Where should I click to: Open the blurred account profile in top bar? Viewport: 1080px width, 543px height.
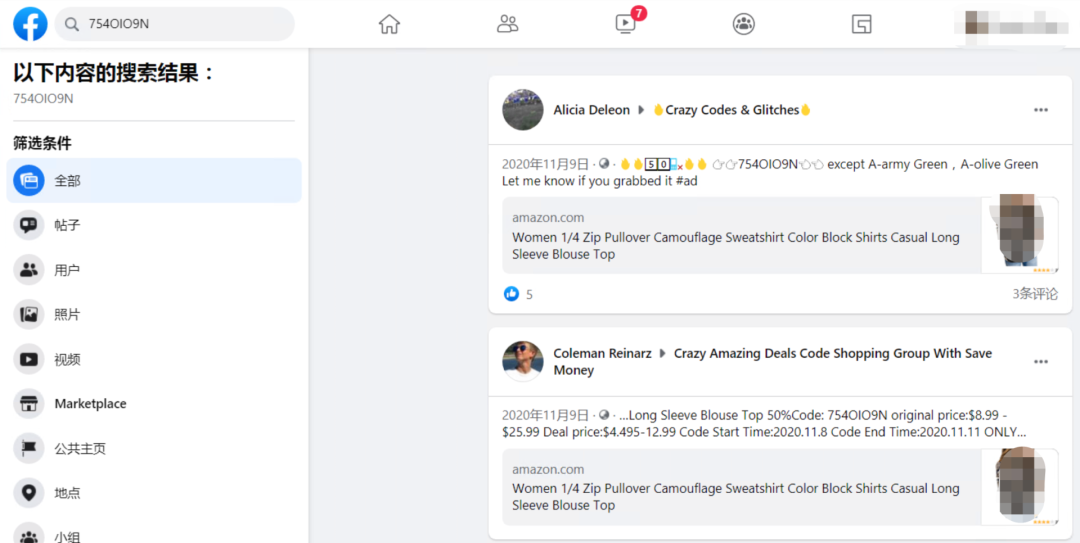pos(1009,26)
